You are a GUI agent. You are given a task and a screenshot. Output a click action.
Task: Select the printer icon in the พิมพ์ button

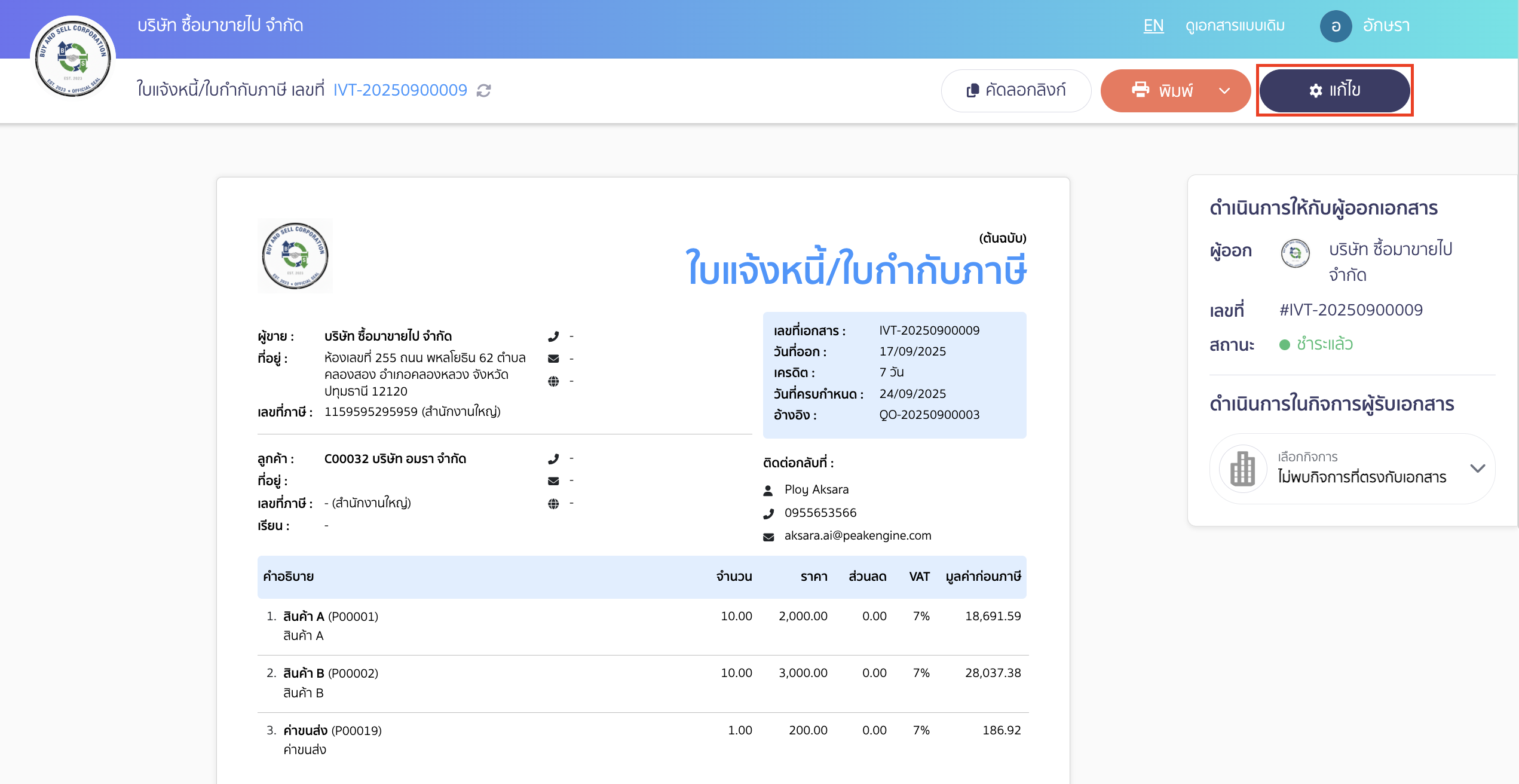click(1142, 90)
